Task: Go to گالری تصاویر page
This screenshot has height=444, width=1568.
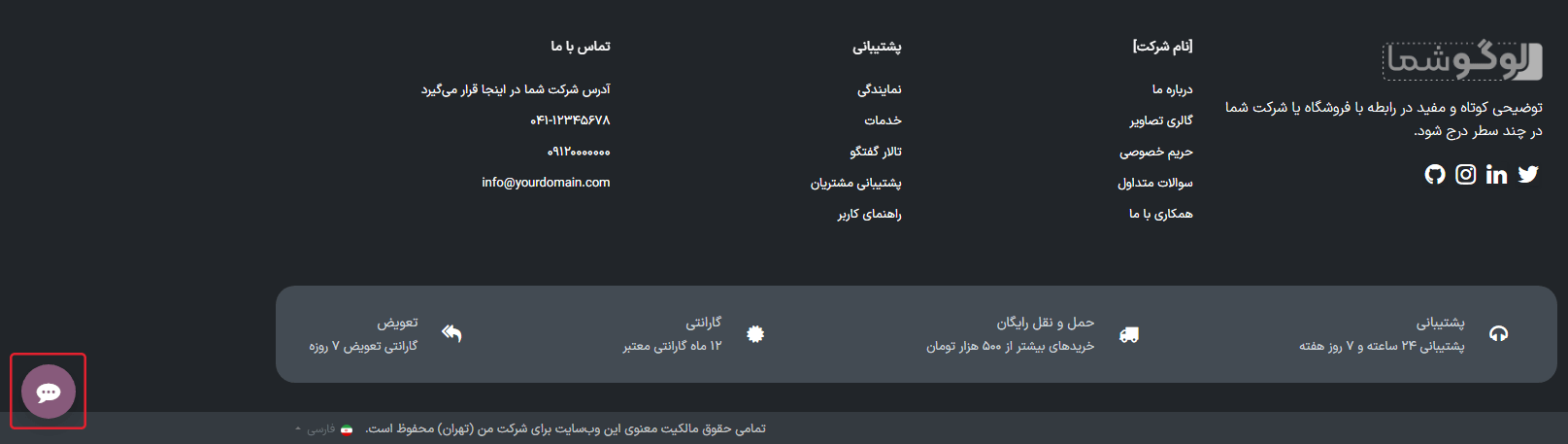Action: [1161, 120]
